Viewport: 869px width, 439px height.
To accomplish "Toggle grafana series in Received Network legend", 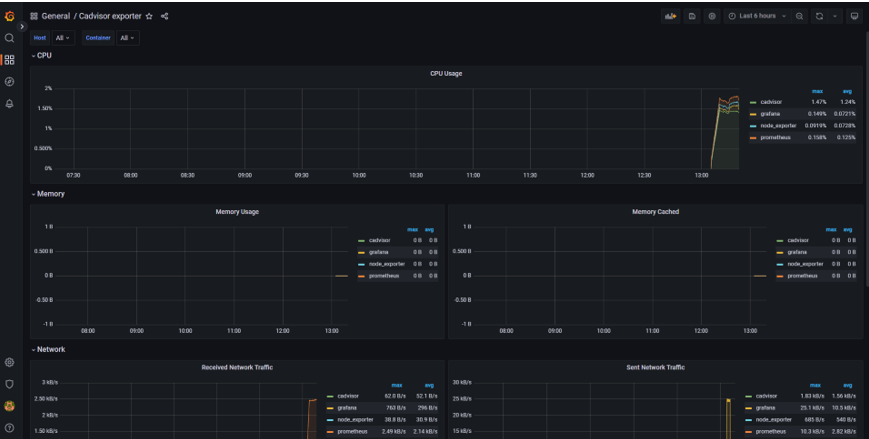I will coord(347,408).
